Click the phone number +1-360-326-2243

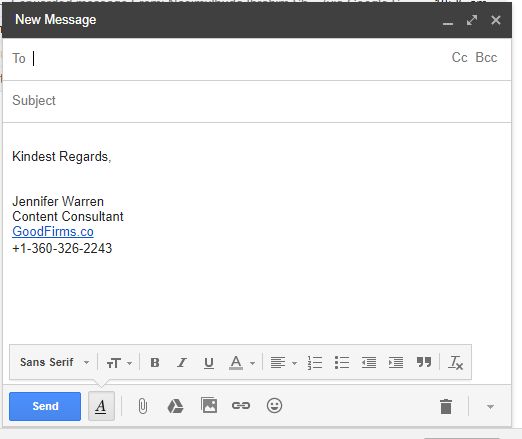[x=62, y=248]
